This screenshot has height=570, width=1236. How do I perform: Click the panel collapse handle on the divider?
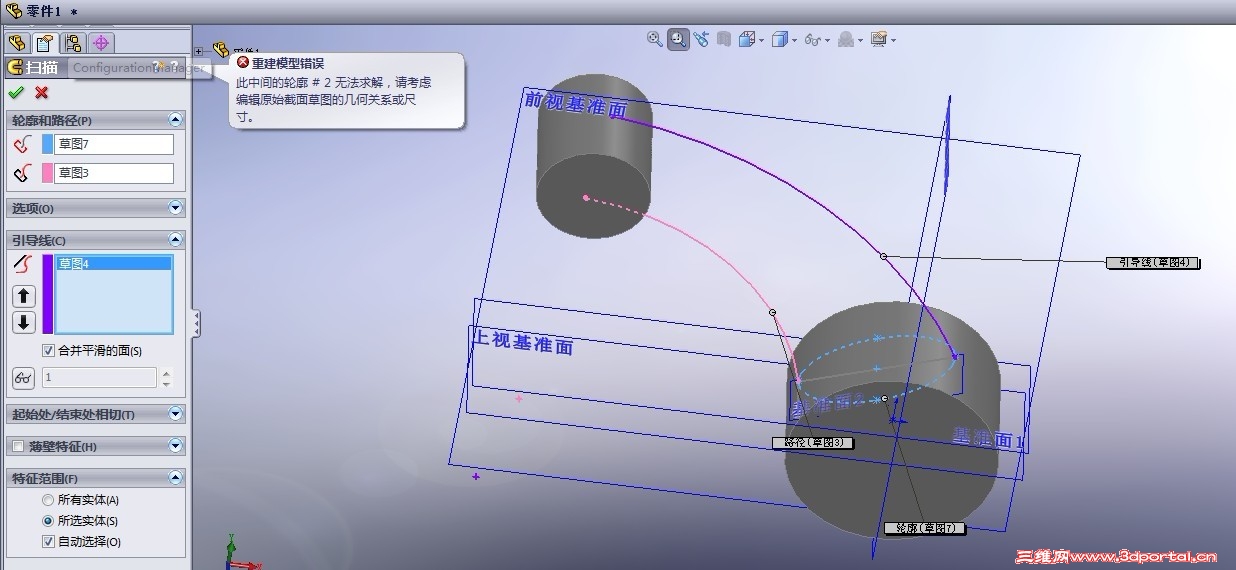(x=196, y=323)
